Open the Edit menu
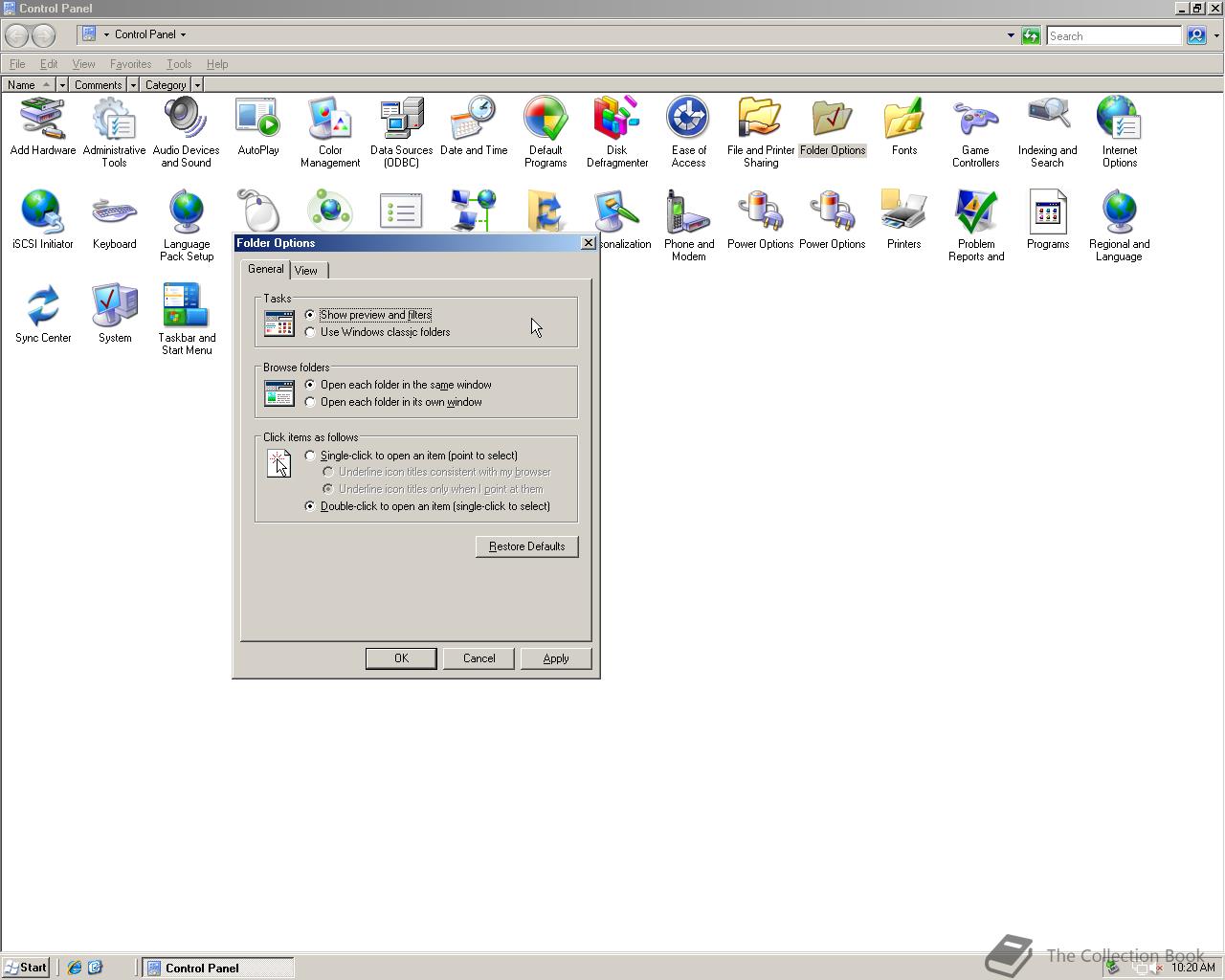This screenshot has width=1225, height=980. [49, 64]
